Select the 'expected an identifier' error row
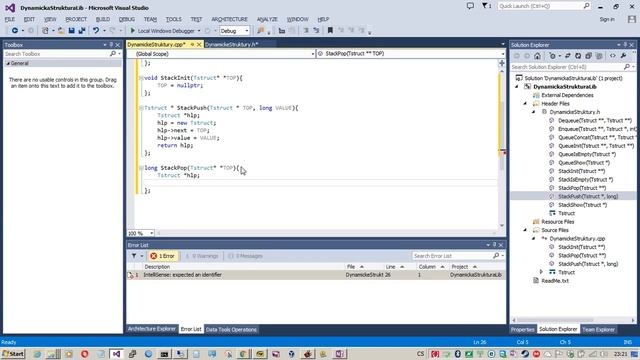 click(x=316, y=275)
